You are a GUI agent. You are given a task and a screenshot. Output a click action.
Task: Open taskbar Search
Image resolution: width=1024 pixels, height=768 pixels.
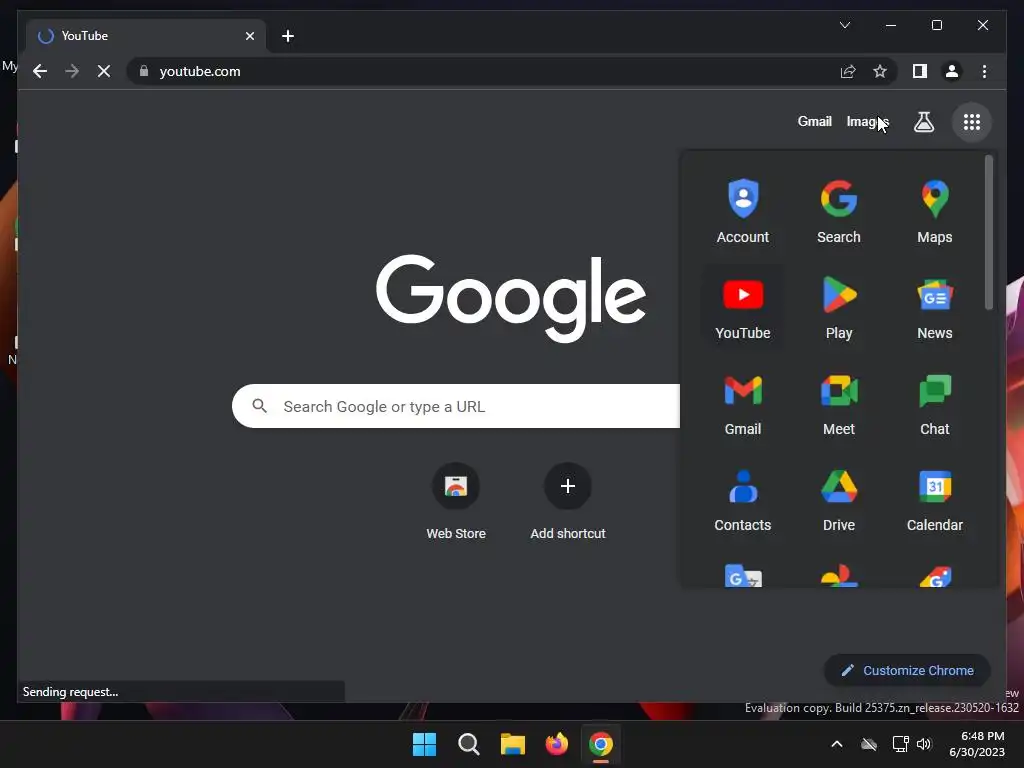[468, 744]
